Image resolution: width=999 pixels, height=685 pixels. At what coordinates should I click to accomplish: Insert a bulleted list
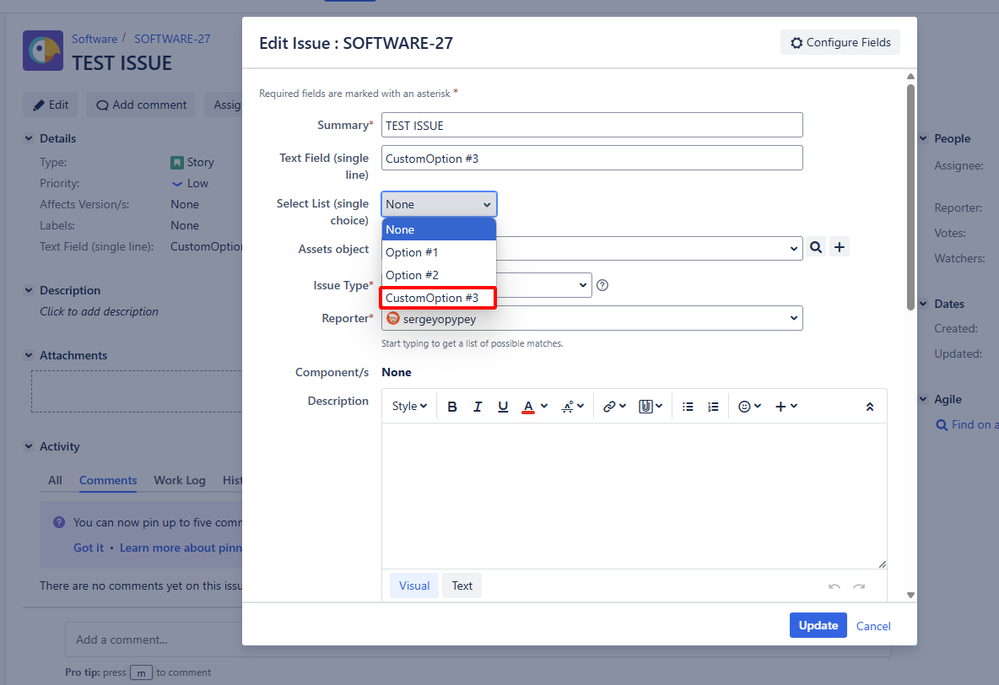687,407
